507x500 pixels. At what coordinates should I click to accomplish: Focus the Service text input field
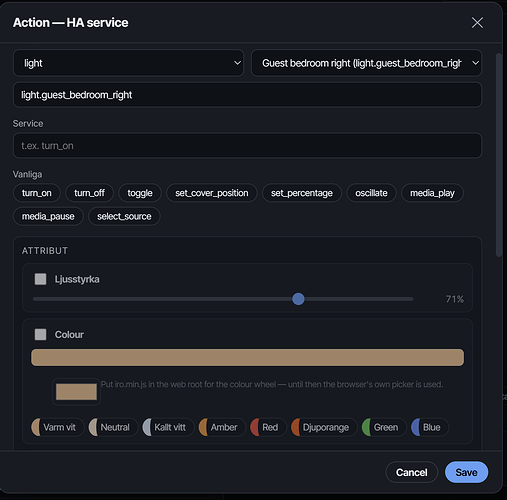click(247, 146)
